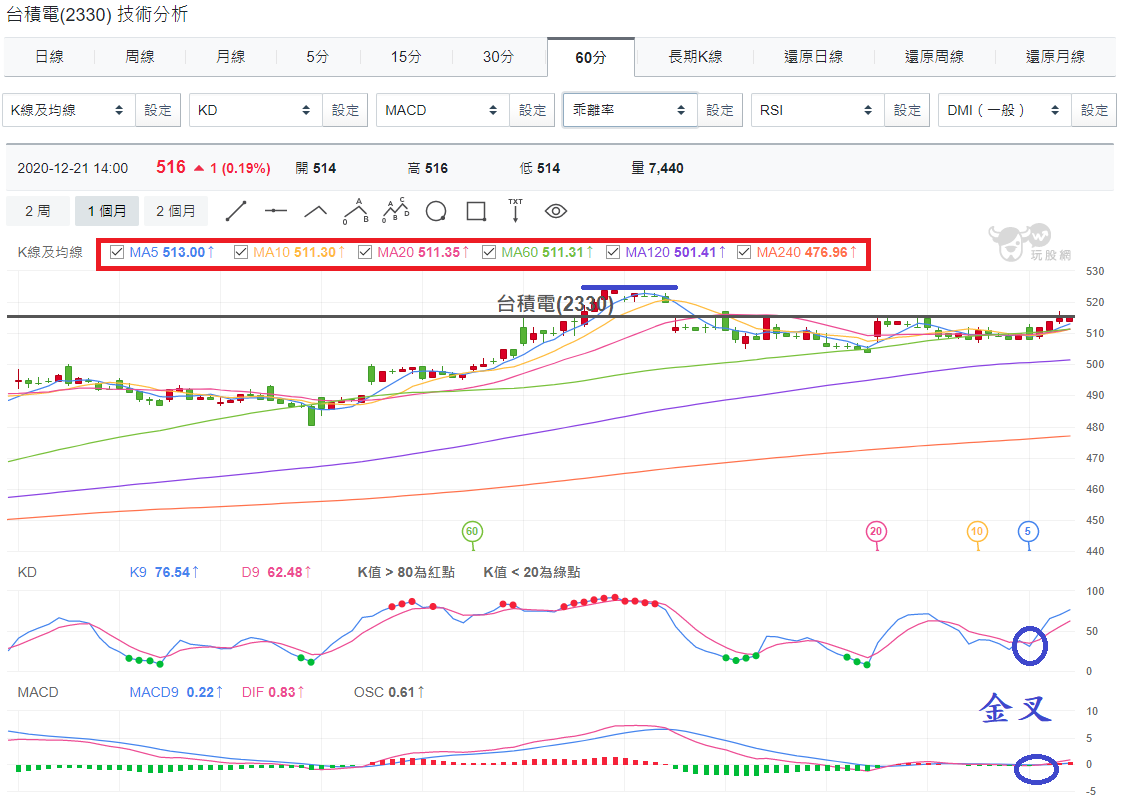Click the green MA60 marker on the timeline

tap(472, 532)
